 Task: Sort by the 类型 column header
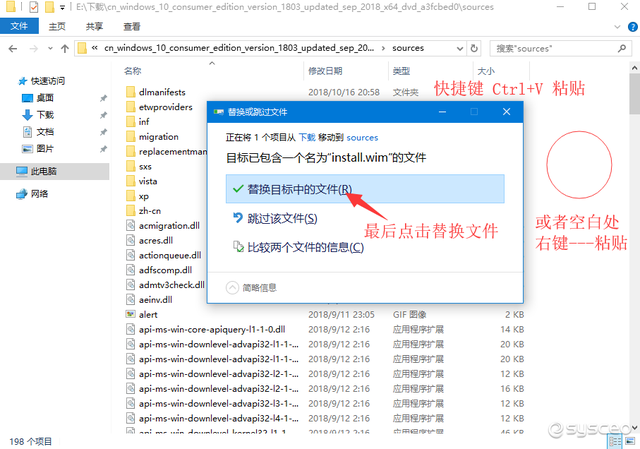click(x=401, y=71)
